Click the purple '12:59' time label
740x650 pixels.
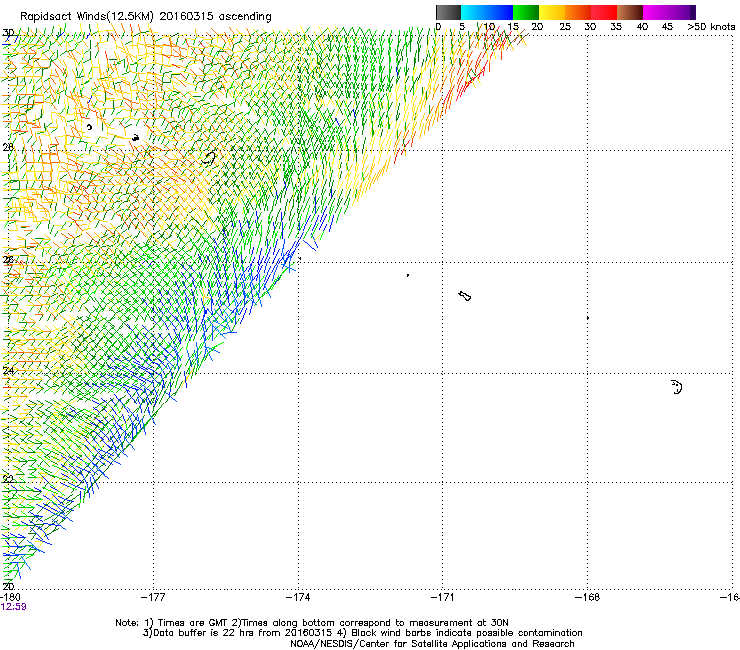(14, 607)
